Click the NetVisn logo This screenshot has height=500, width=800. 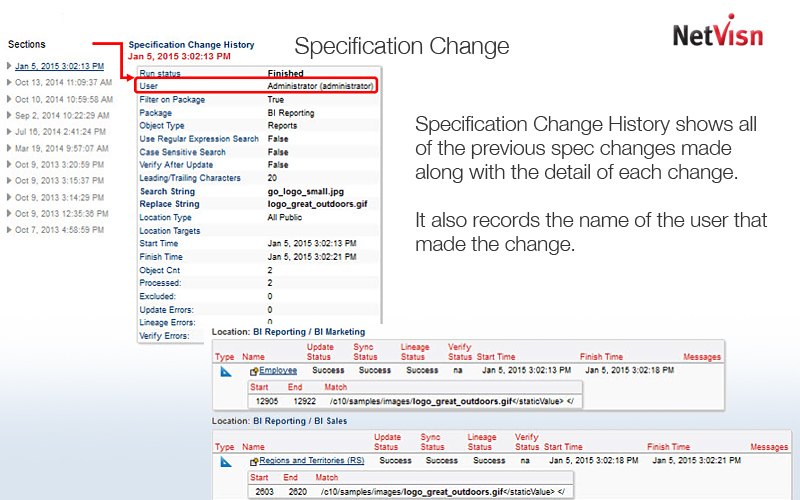tap(718, 31)
